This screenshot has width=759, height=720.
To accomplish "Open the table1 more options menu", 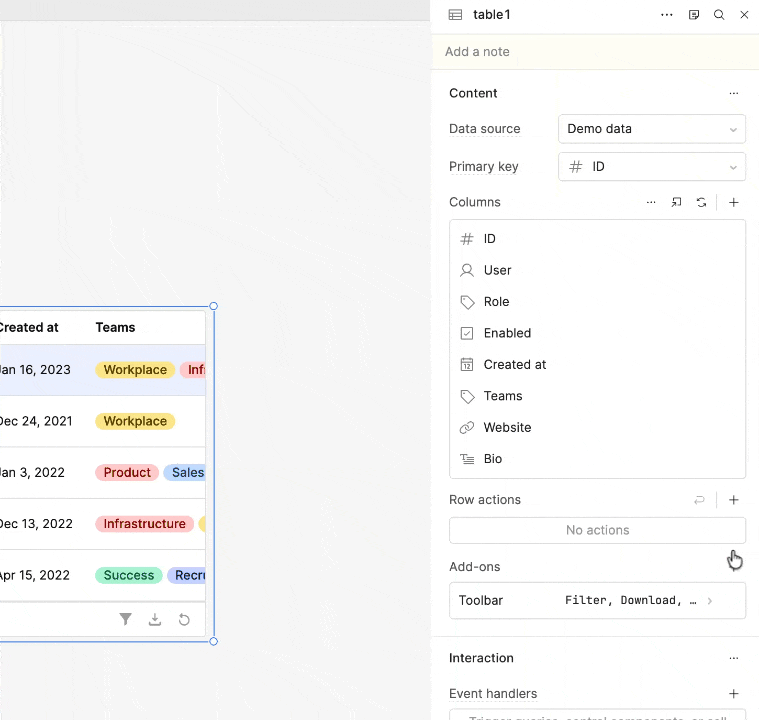I will 667,15.
